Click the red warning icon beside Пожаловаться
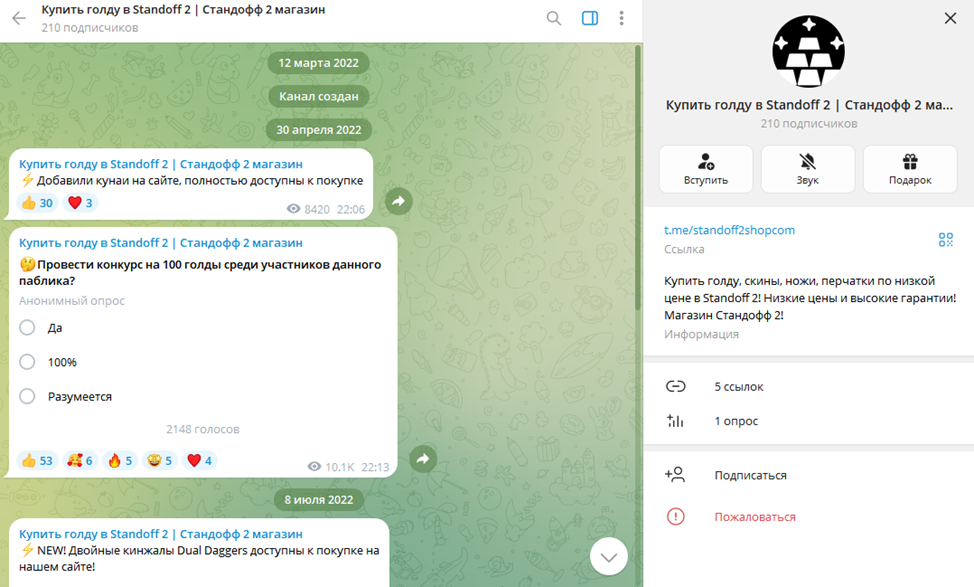The width and height of the screenshot is (974, 587). 675,517
